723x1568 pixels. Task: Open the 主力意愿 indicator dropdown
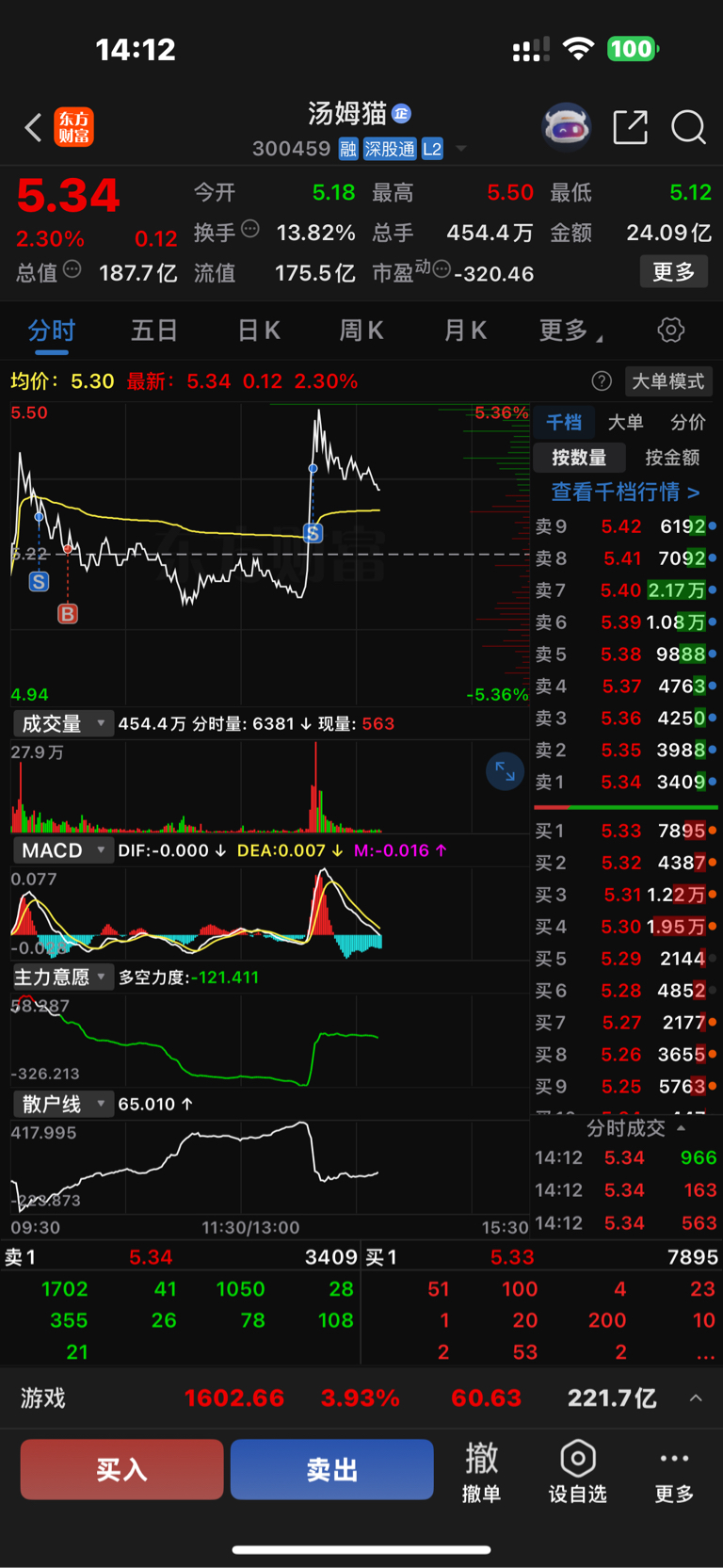(x=63, y=978)
